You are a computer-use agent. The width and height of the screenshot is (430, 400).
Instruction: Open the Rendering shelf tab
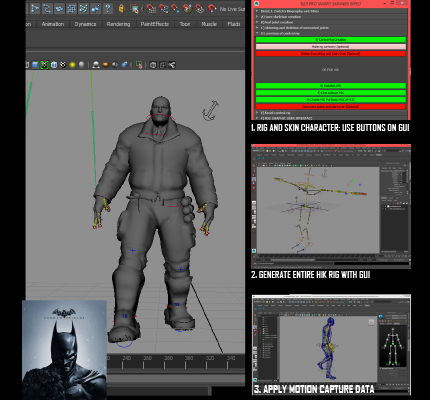[118, 24]
